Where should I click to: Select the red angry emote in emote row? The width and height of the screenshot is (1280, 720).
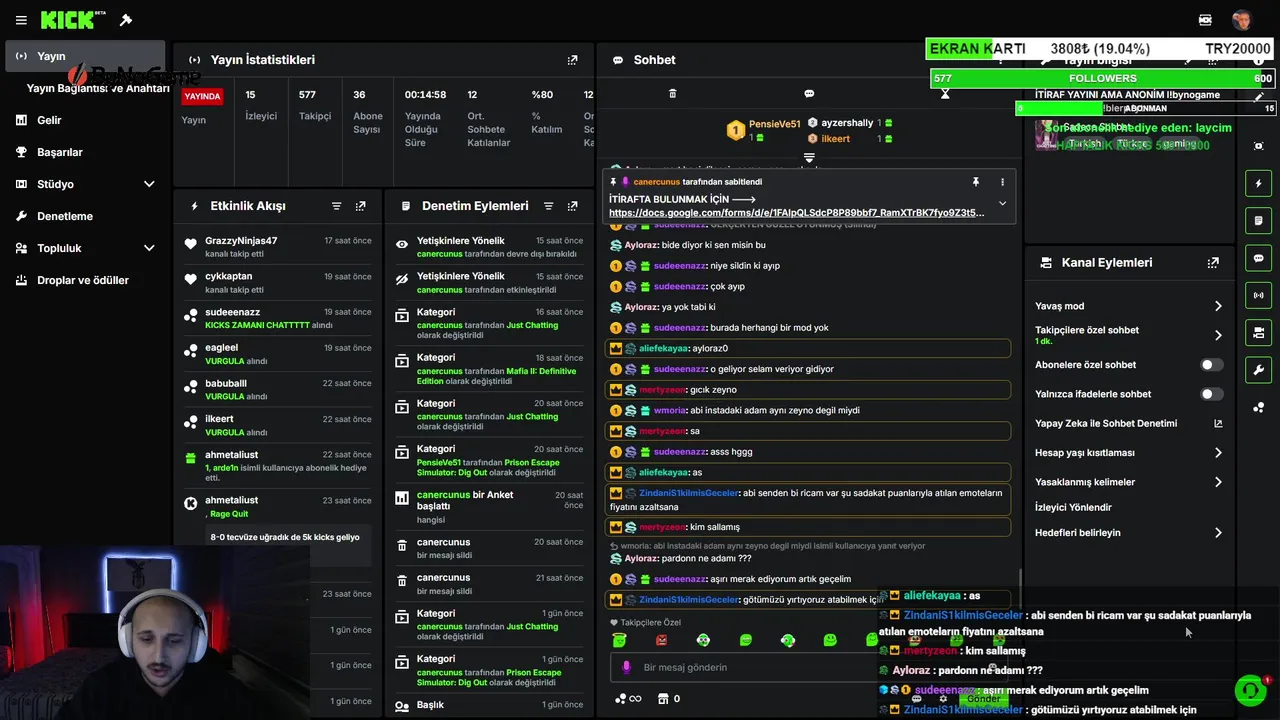click(661, 640)
